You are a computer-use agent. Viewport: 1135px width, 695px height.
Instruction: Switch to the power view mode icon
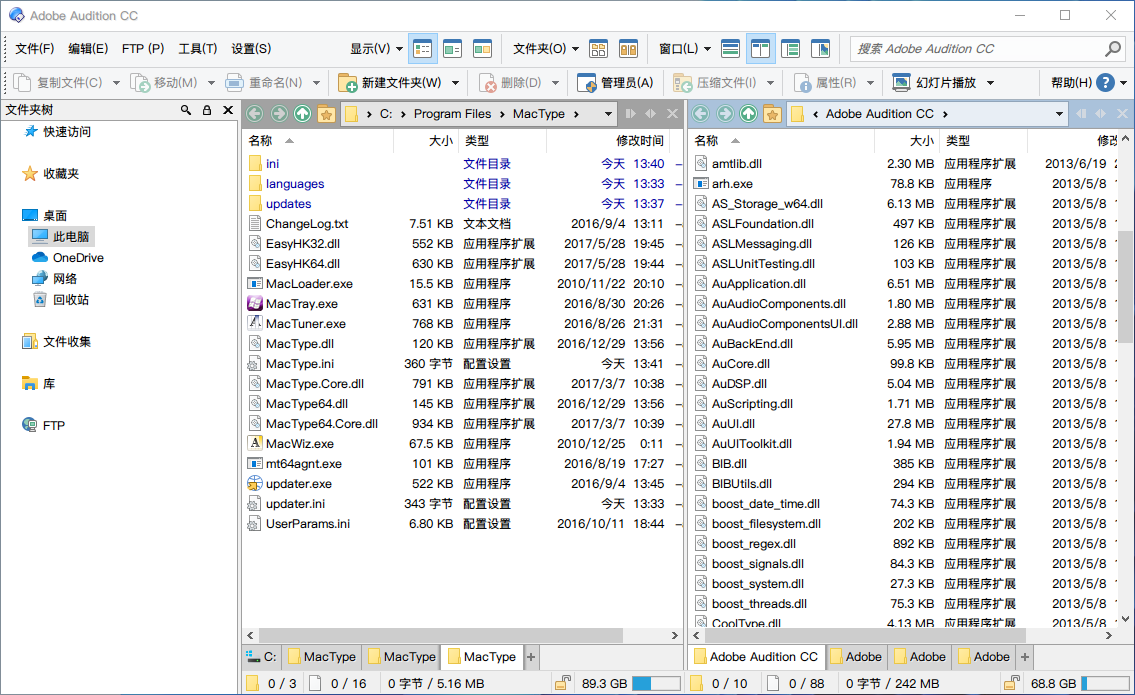(x=452, y=49)
